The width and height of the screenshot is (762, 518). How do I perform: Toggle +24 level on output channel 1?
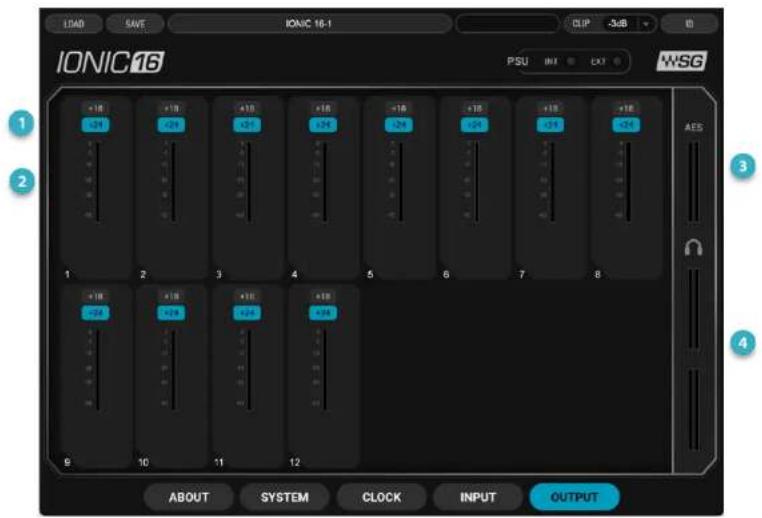click(x=96, y=125)
